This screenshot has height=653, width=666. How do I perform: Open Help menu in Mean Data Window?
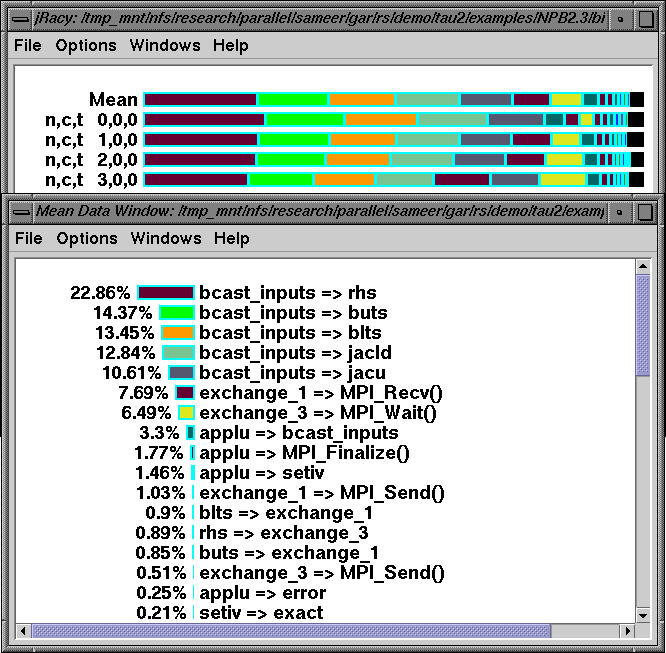click(231, 238)
